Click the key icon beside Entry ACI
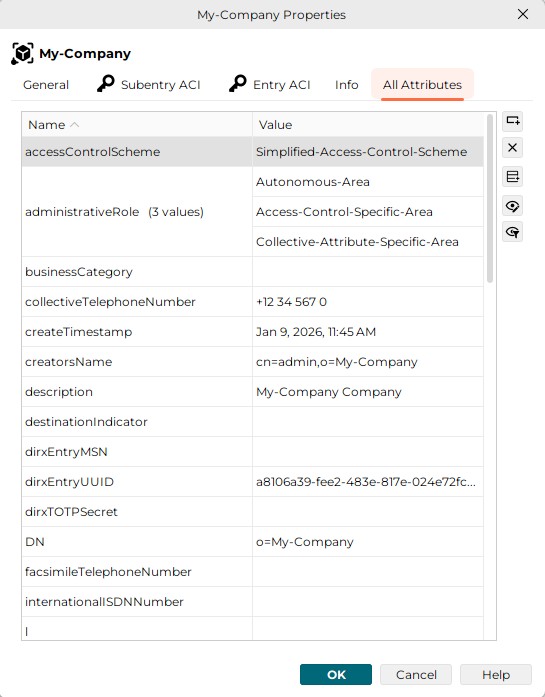This screenshot has height=697, width=545. point(238,84)
